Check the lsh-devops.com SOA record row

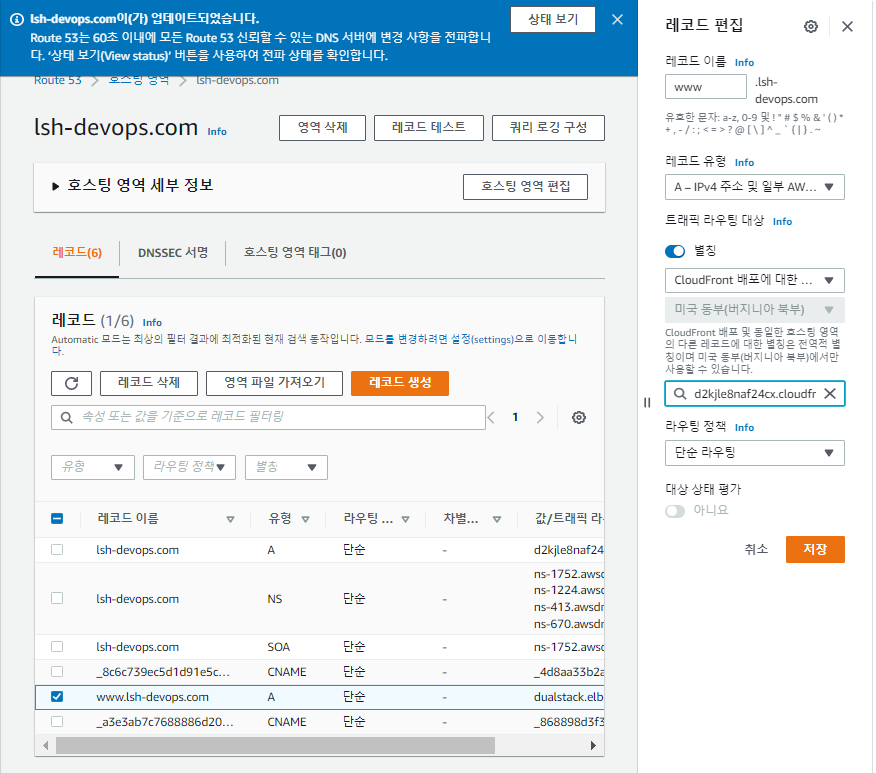tap(57, 646)
